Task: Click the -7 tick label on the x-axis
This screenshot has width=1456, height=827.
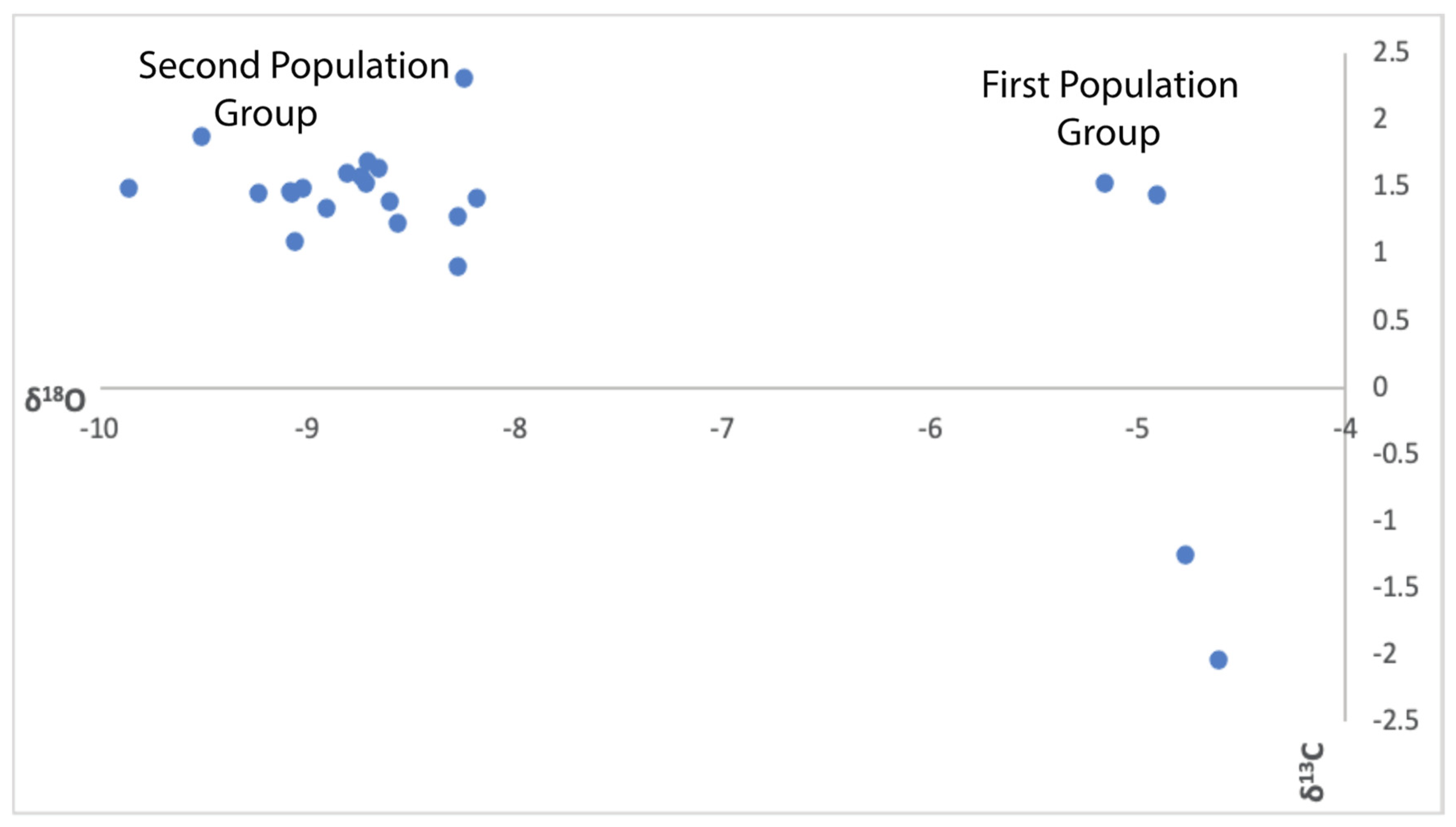Action: [721, 429]
